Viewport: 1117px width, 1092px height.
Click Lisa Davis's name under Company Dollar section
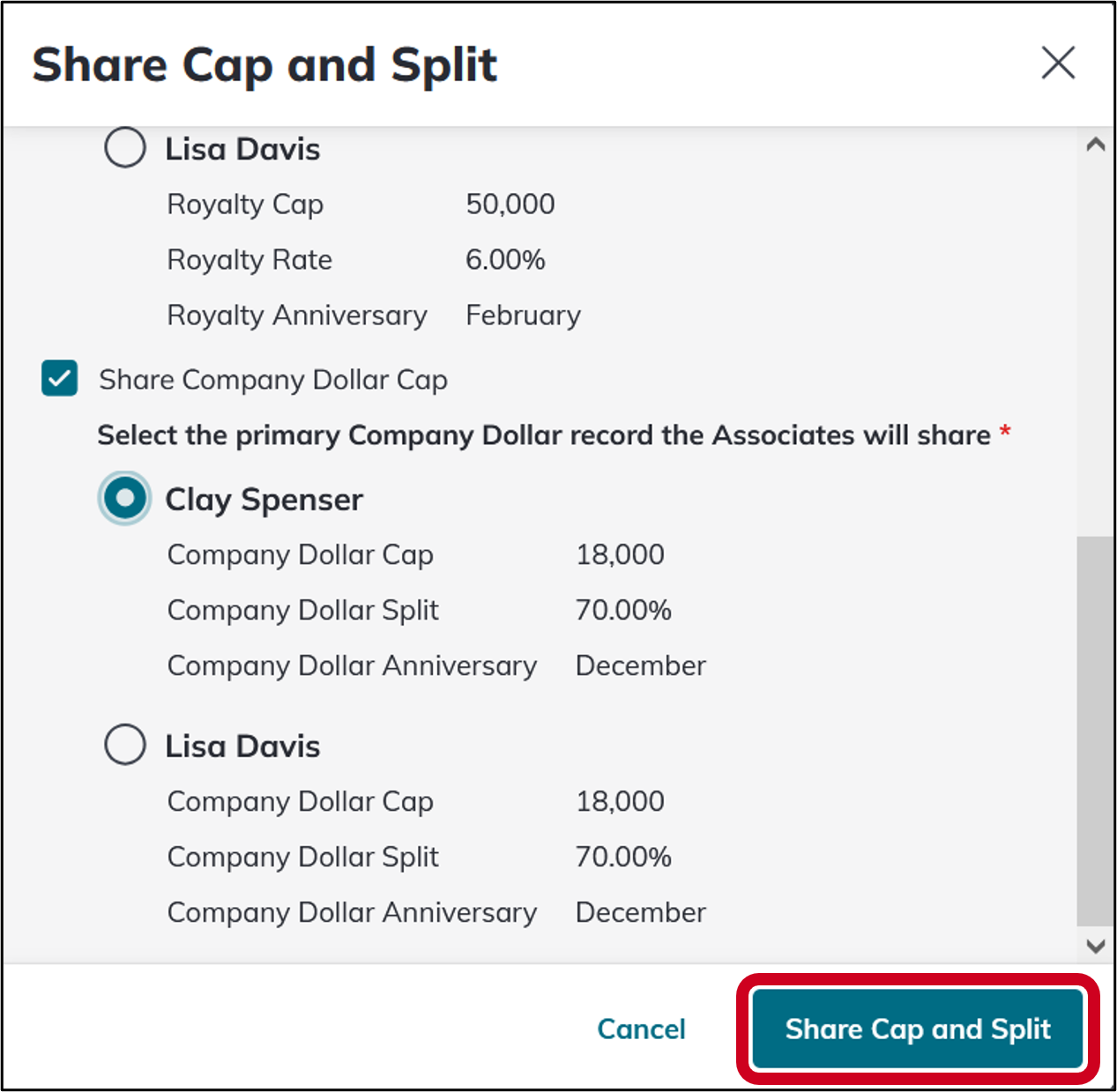(242, 745)
